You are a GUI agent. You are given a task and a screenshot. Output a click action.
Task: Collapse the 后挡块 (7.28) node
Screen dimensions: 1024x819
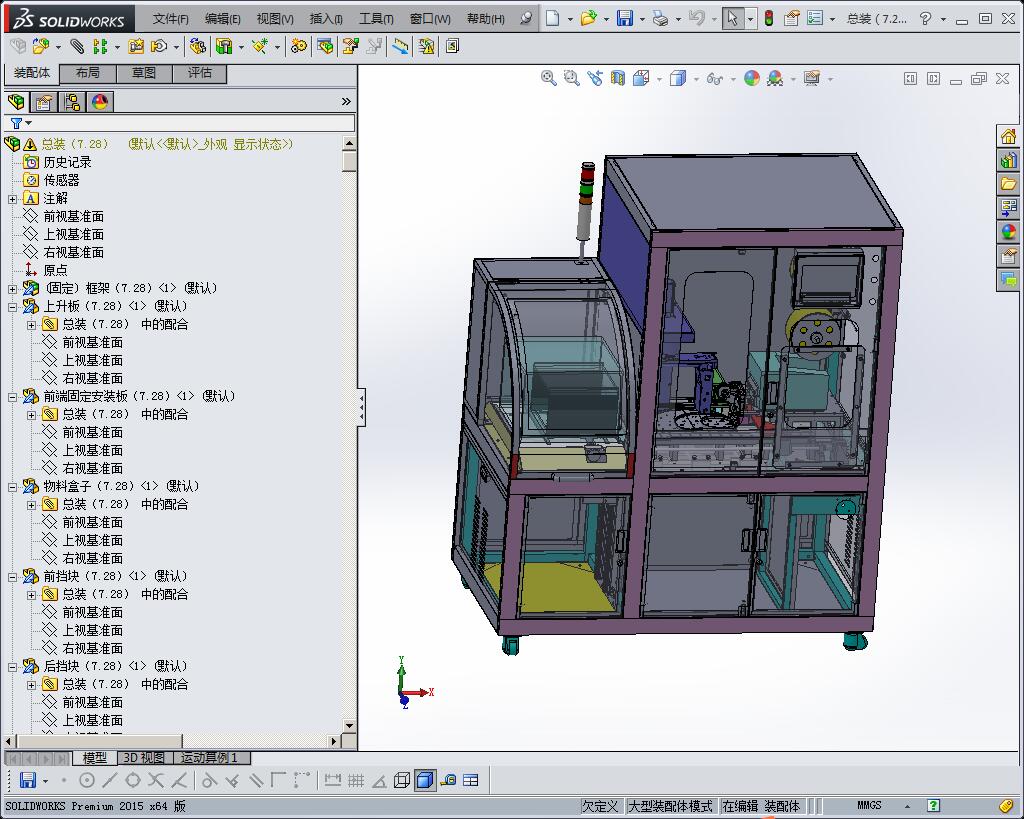[x=12, y=667]
